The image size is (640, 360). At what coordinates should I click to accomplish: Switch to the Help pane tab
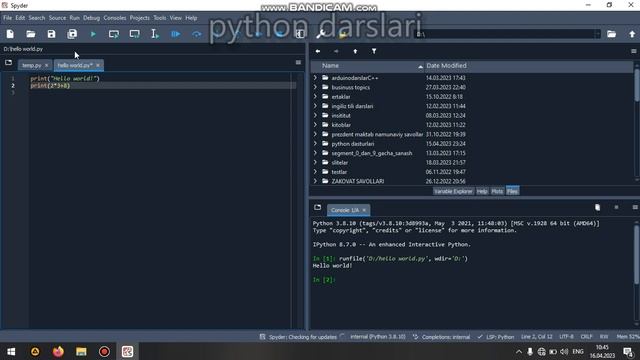(x=482, y=191)
